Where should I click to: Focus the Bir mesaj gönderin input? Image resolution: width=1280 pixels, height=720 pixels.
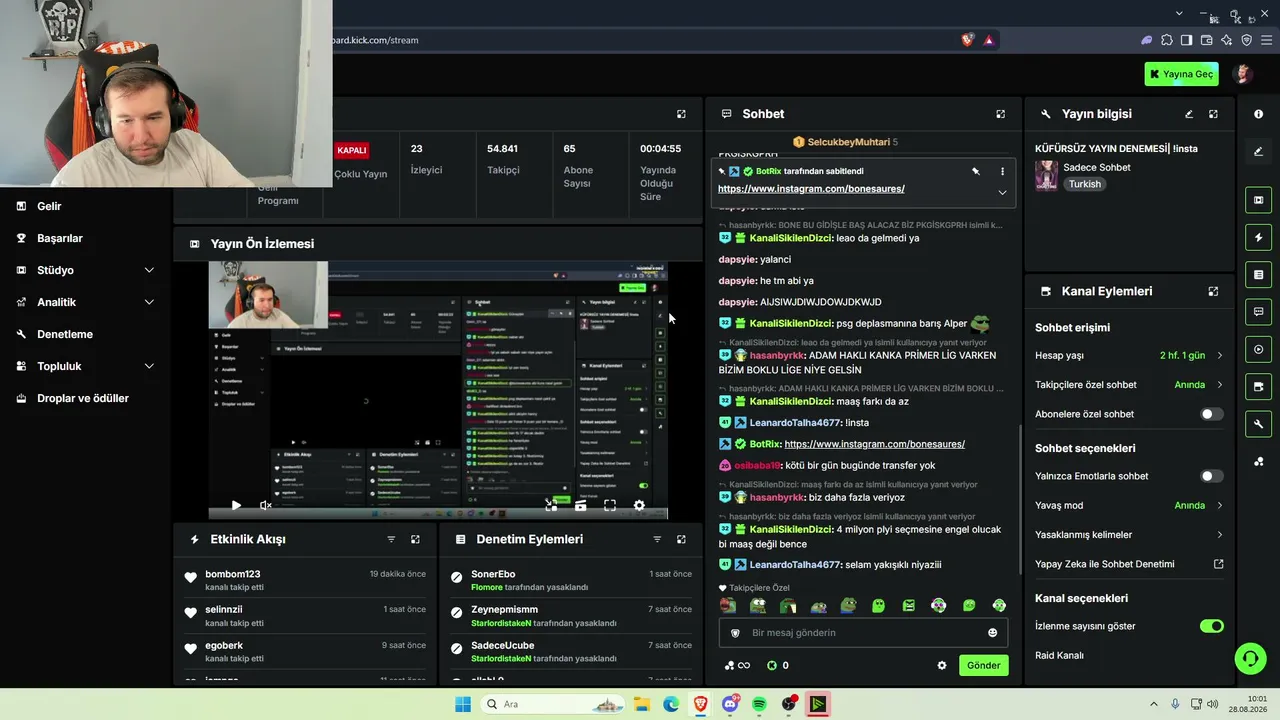(x=865, y=632)
